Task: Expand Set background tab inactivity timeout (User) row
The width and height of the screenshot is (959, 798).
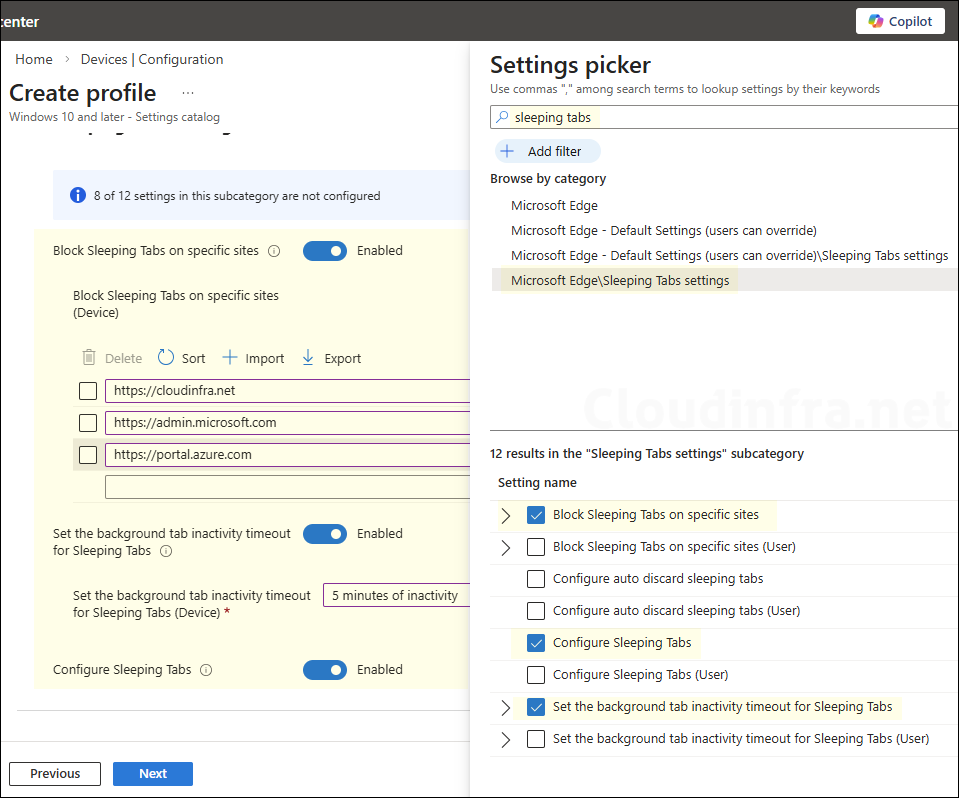Action: (x=505, y=739)
